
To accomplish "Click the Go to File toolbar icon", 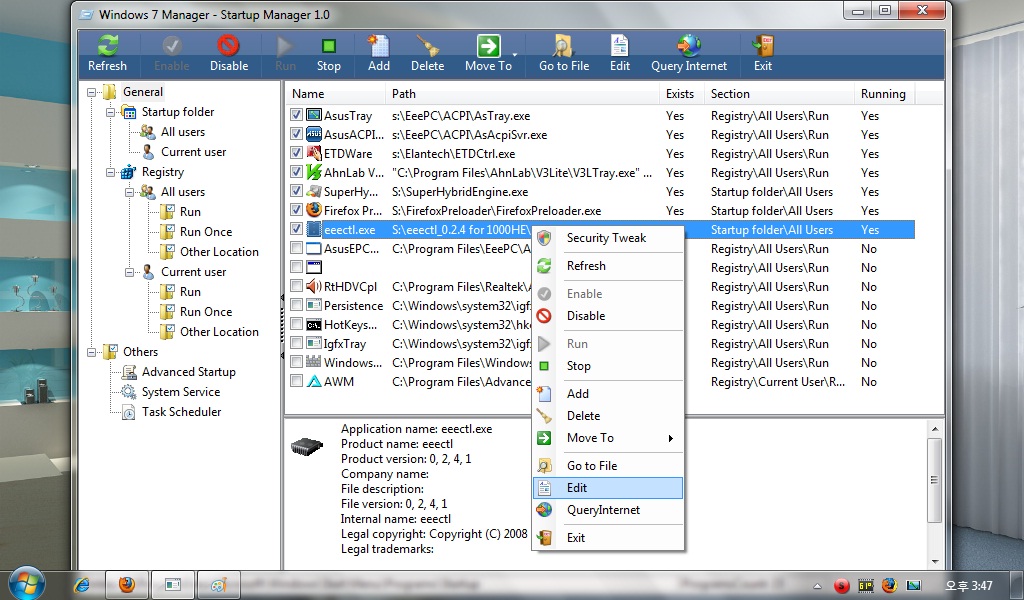I will click(x=563, y=45).
